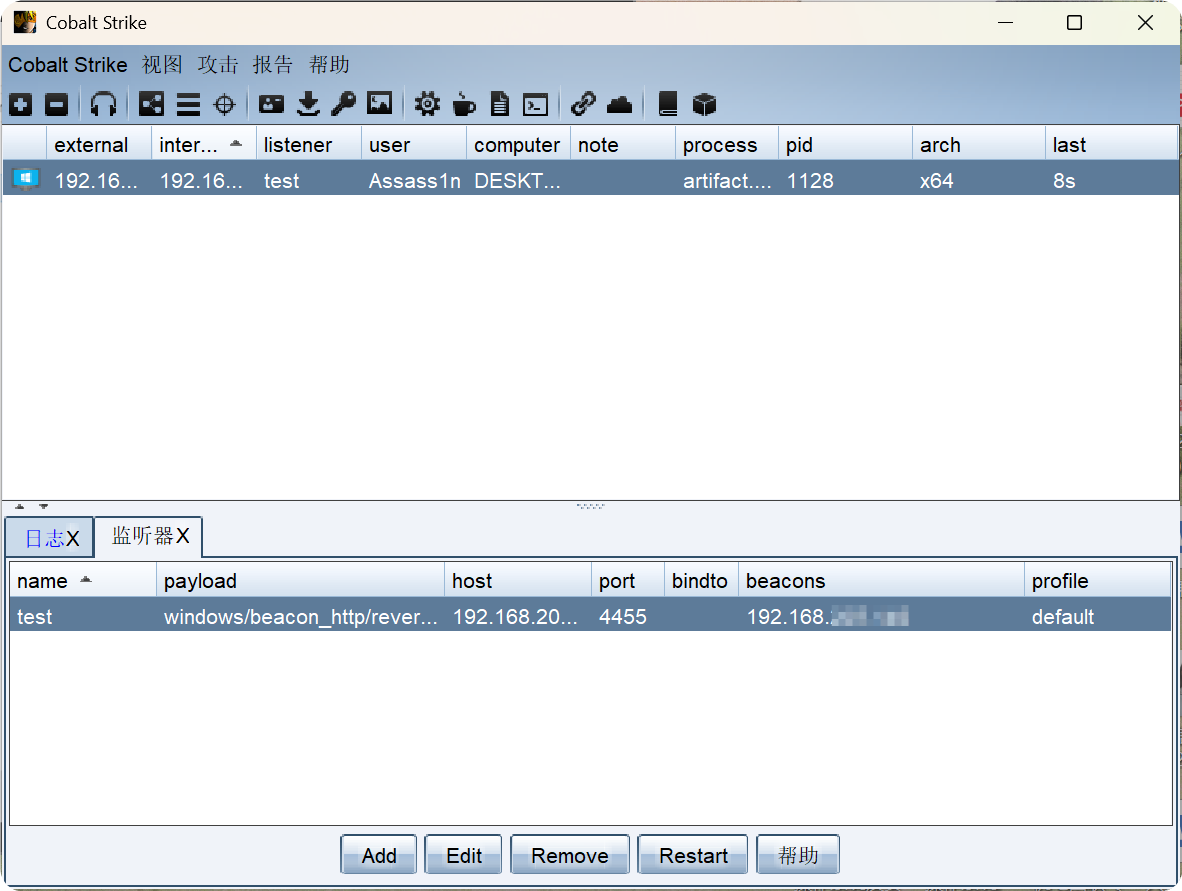This screenshot has height=891, width=1182.
Task: Open downloaded files icon
Action: (308, 104)
